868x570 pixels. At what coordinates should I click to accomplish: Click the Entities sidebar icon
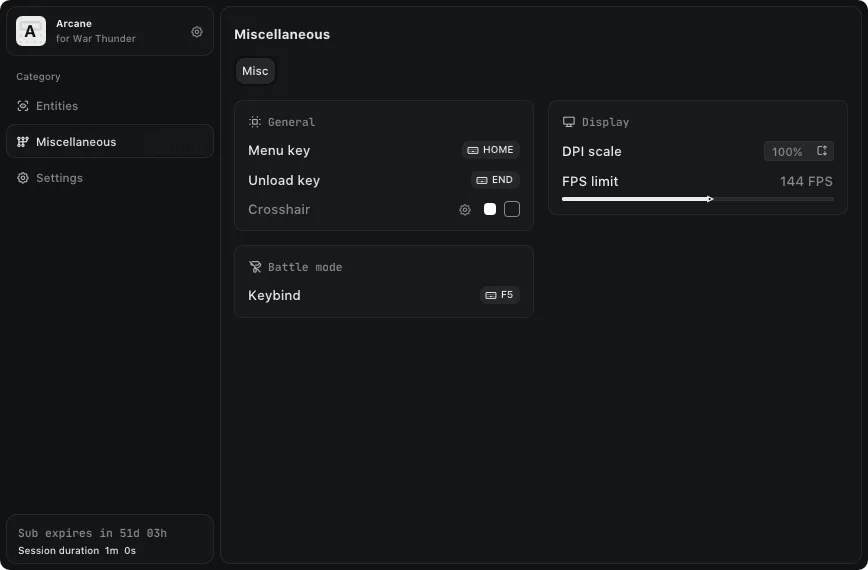(x=23, y=106)
